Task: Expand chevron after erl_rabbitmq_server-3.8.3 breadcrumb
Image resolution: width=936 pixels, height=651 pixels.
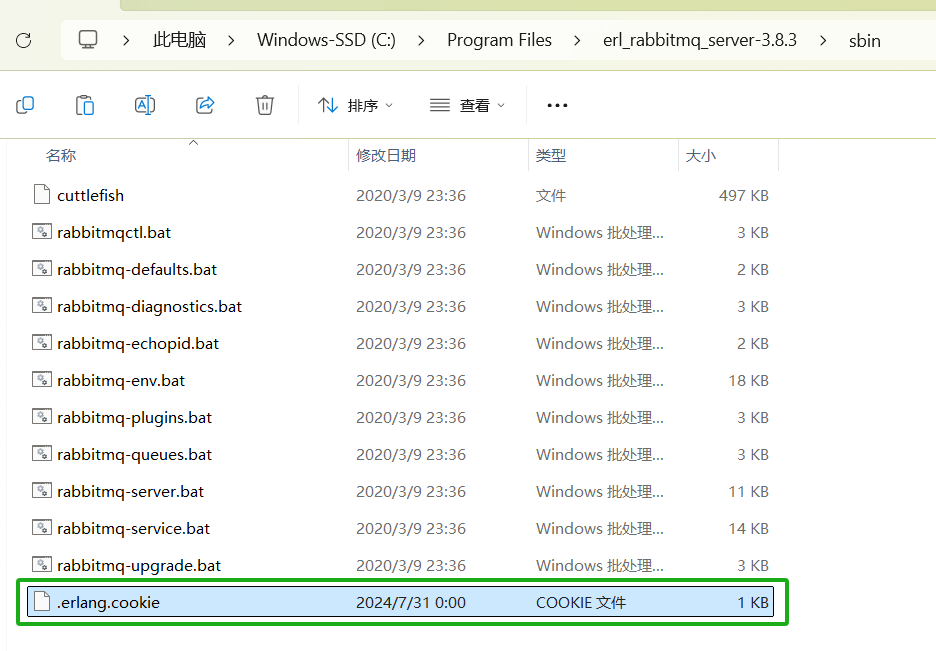Action: point(823,41)
